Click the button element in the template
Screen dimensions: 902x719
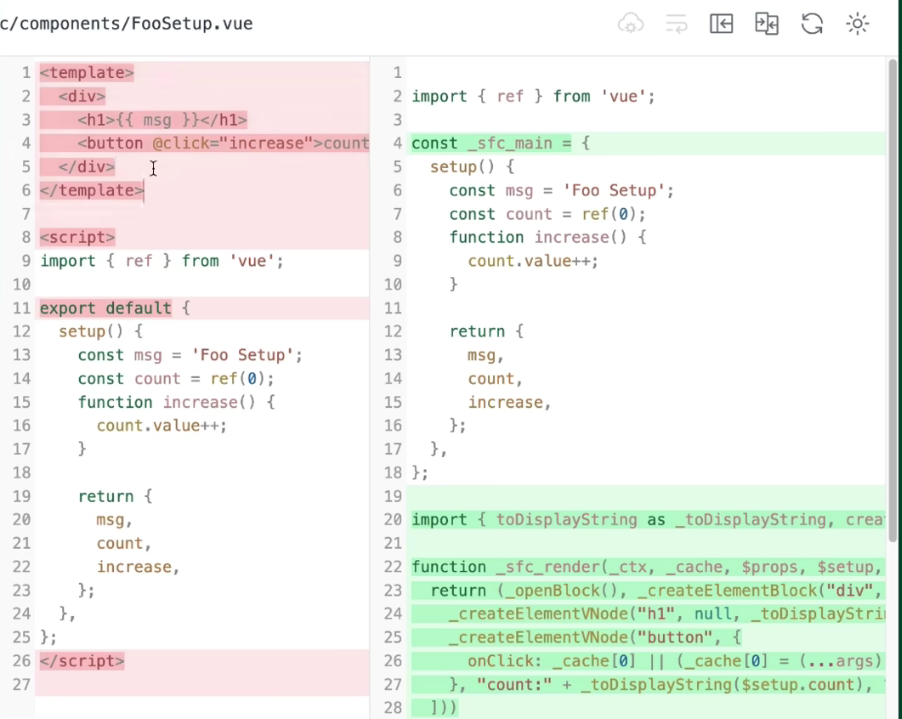pyautogui.click(x=200, y=143)
